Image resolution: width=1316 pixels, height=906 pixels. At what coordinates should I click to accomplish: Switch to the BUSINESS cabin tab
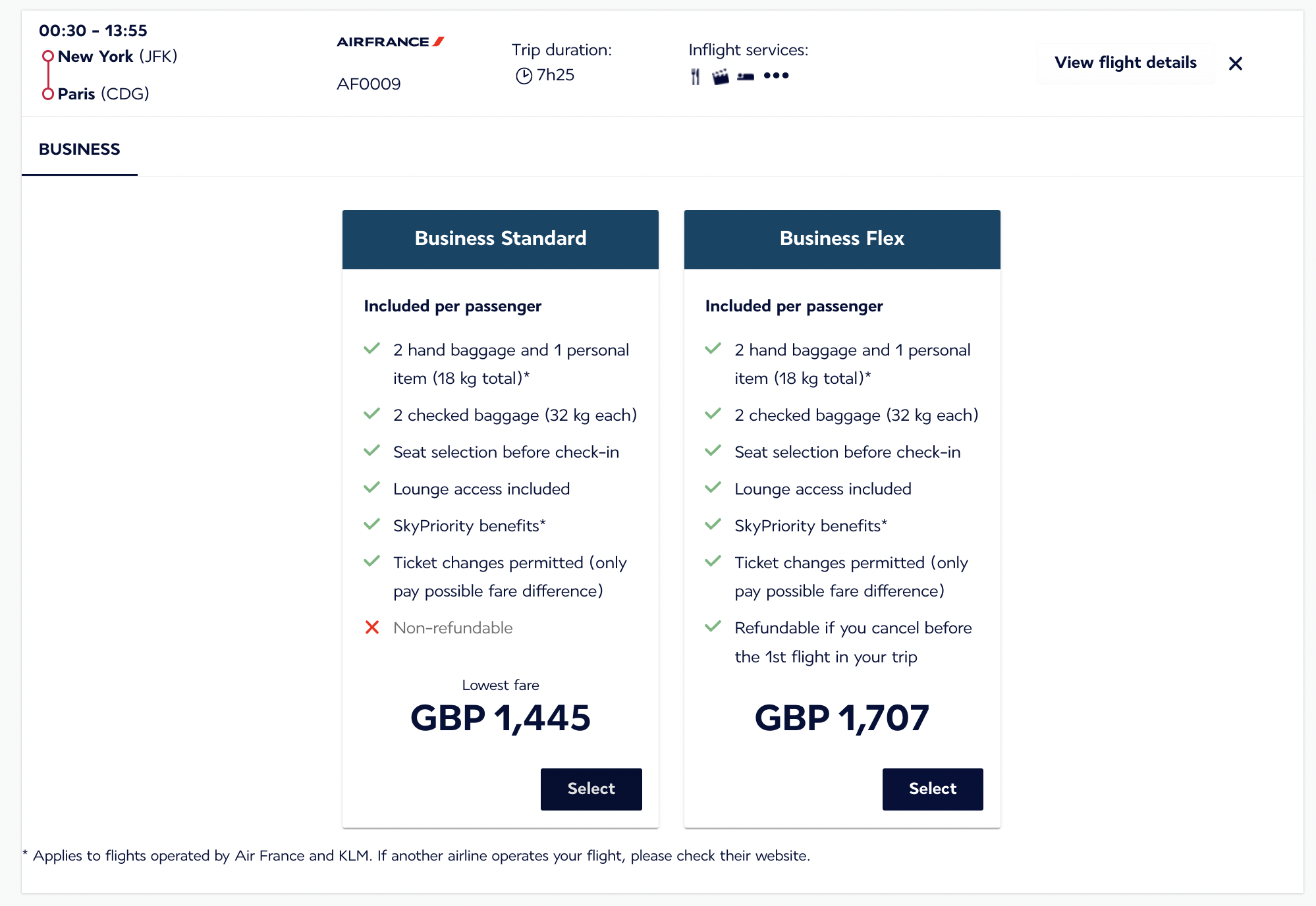(x=80, y=149)
